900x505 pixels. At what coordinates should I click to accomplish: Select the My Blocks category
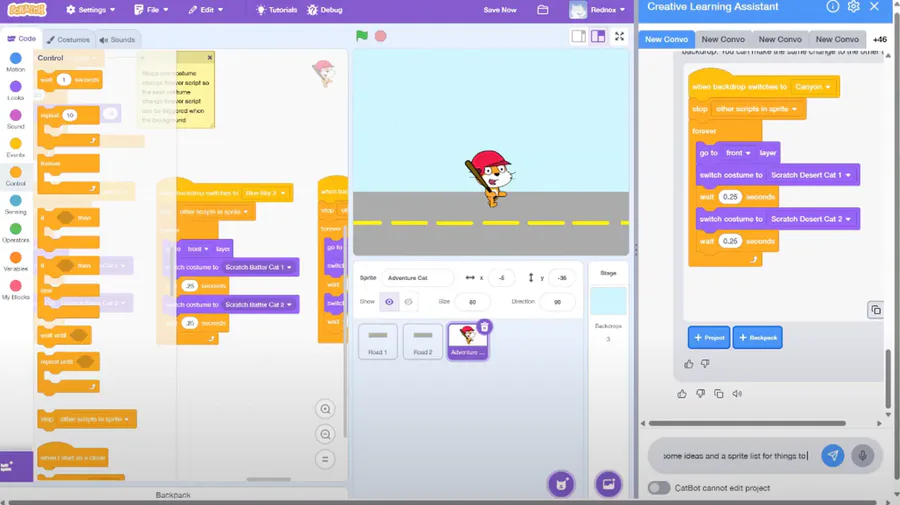tap(15, 290)
